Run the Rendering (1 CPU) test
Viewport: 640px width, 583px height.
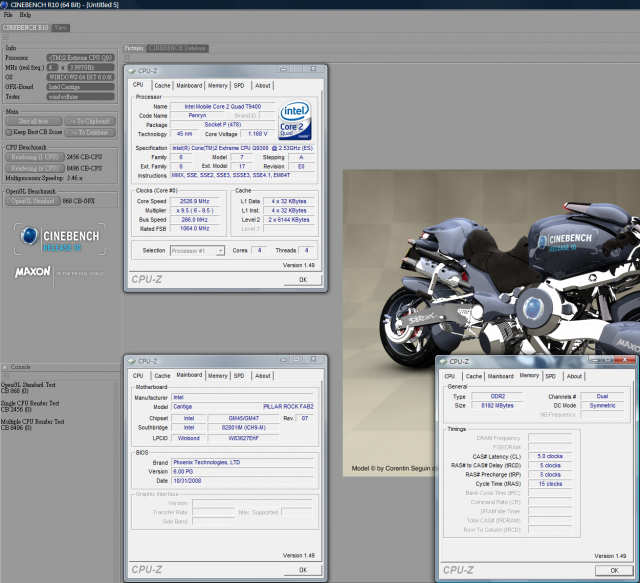(x=35, y=157)
